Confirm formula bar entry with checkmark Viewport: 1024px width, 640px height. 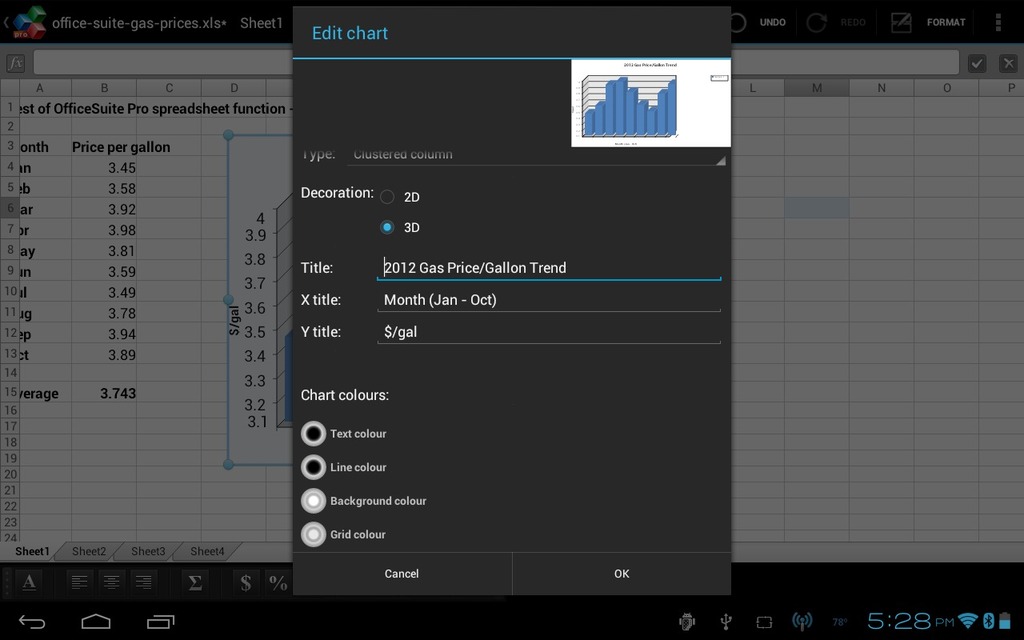pos(977,63)
